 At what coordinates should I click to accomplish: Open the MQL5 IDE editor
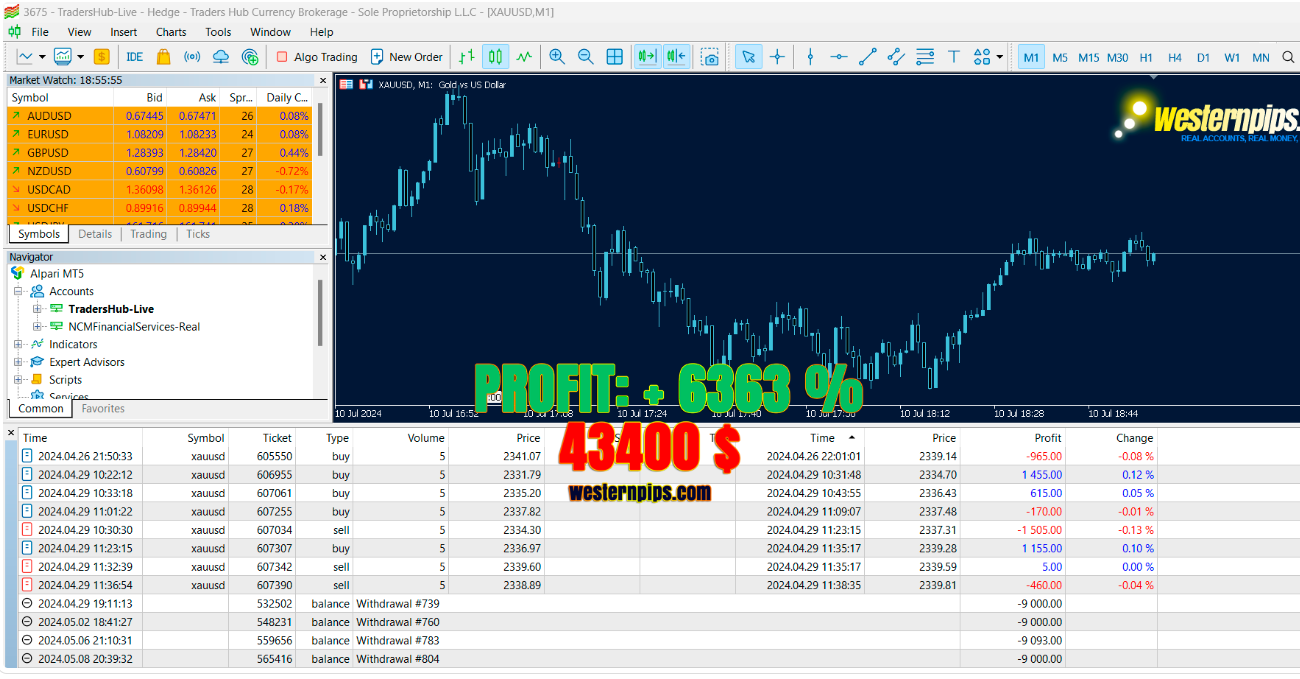pyautogui.click(x=135, y=57)
